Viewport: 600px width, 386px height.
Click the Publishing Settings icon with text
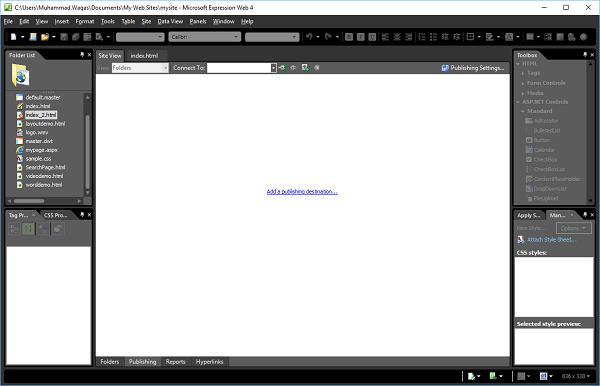[x=473, y=68]
